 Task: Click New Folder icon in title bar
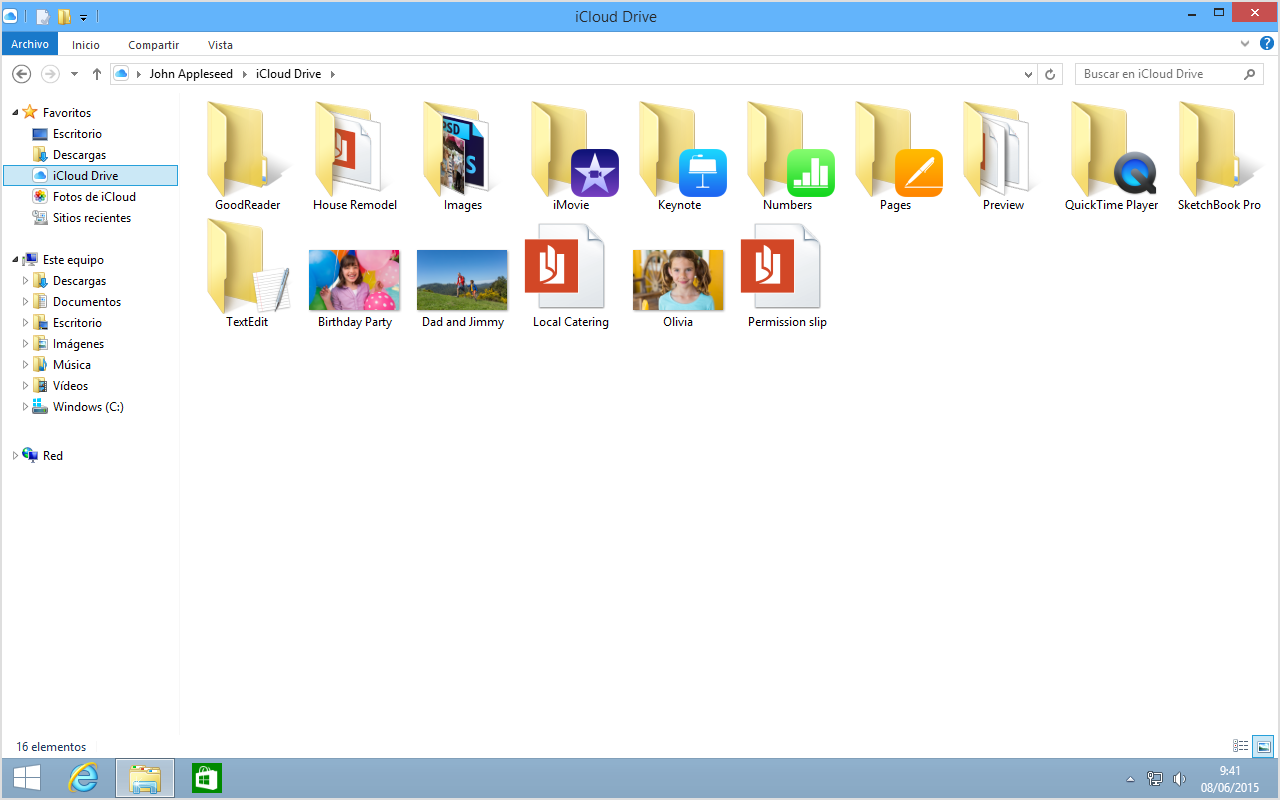pyautogui.click(x=64, y=17)
